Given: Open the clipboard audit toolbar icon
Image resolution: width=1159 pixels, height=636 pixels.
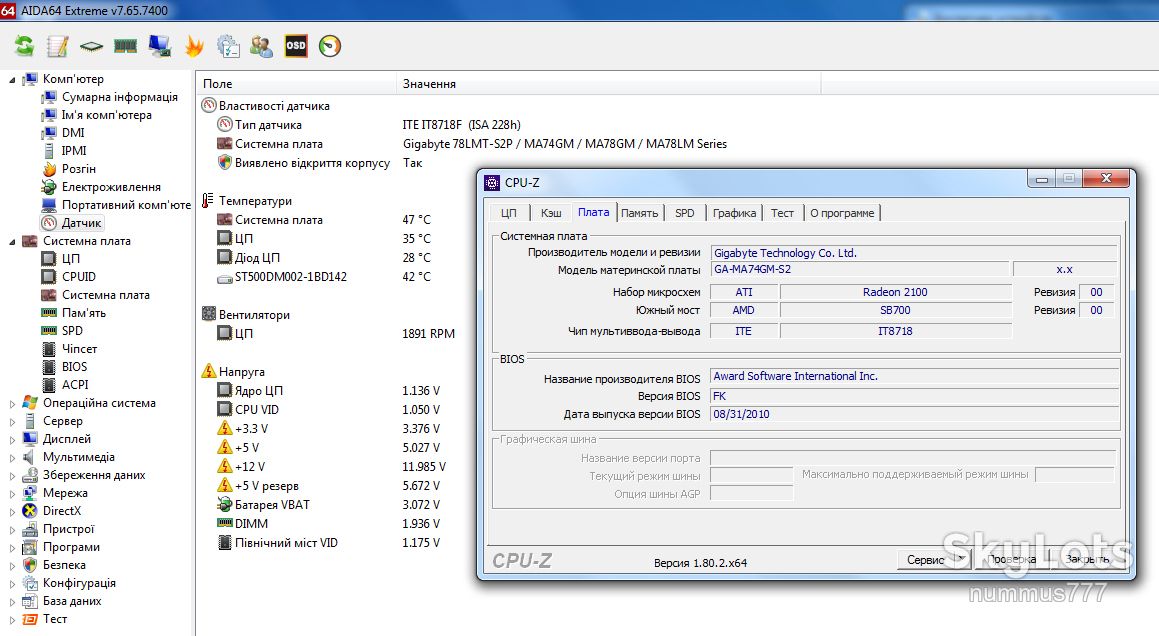Looking at the screenshot, I should pyautogui.click(x=228, y=46).
